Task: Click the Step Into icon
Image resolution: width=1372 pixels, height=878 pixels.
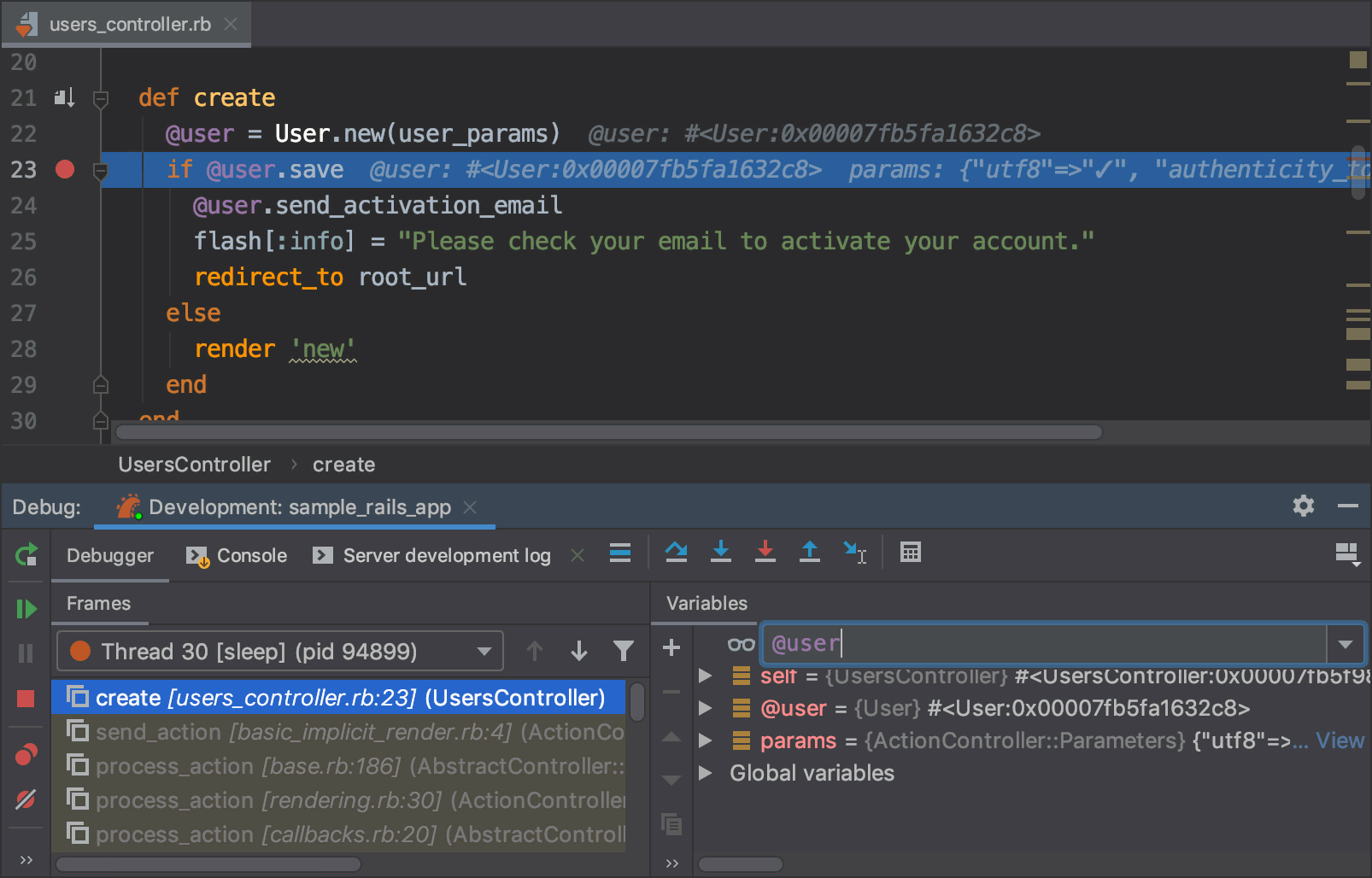Action: [x=721, y=553]
